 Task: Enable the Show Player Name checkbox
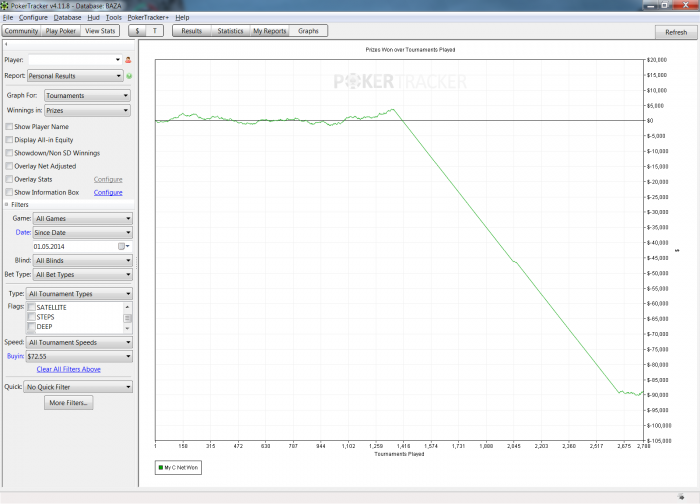(x=9, y=127)
